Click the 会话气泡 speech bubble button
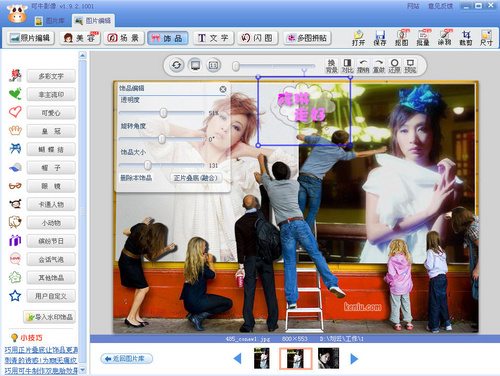Screen dimensions: 500x376 tap(51, 259)
